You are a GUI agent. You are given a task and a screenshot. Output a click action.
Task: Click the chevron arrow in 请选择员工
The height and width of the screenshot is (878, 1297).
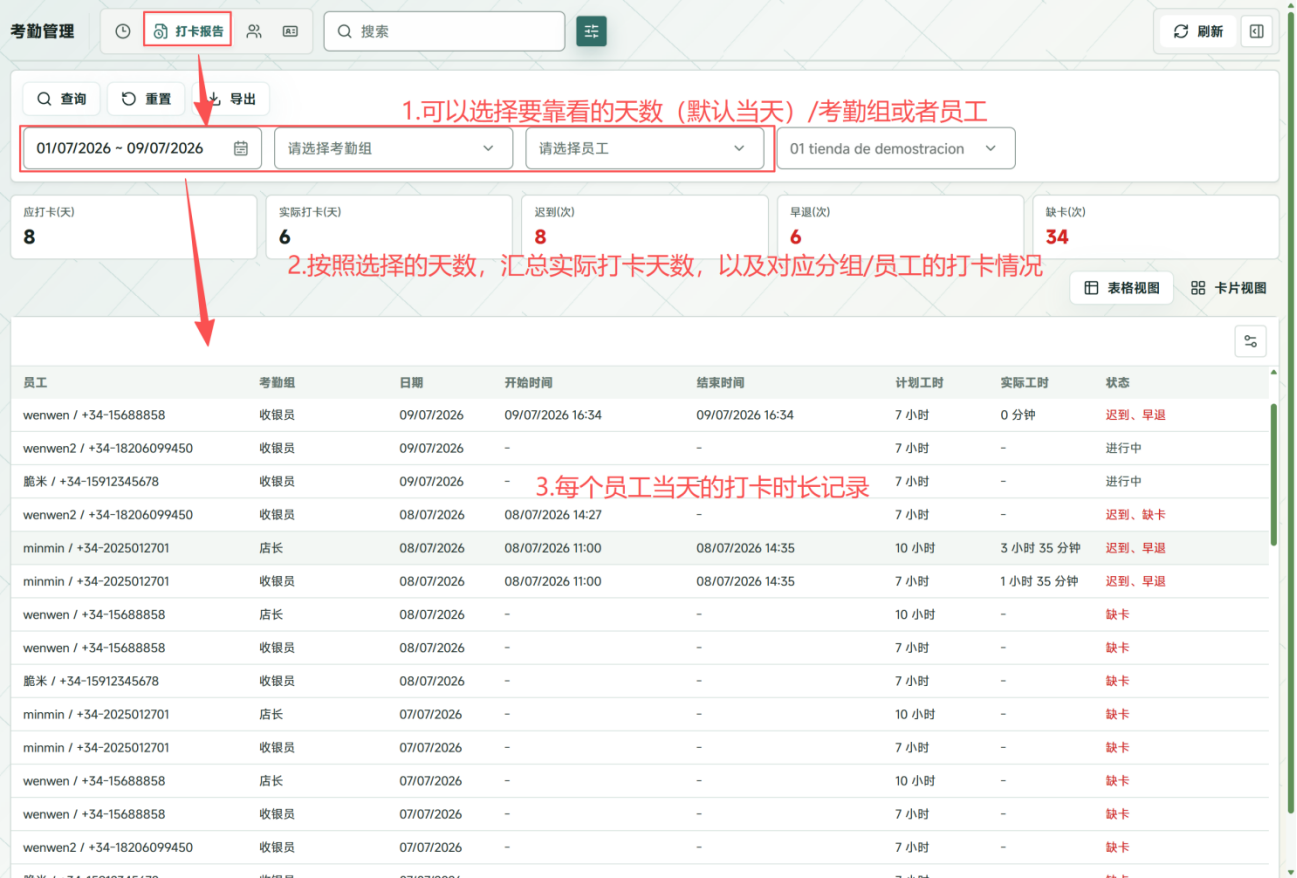tap(740, 148)
